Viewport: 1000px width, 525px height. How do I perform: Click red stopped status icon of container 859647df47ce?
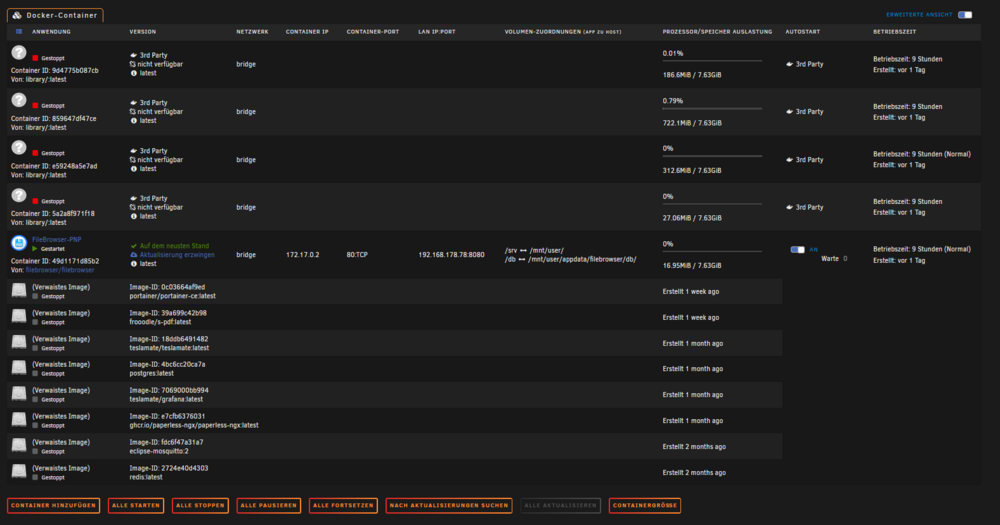(35, 106)
